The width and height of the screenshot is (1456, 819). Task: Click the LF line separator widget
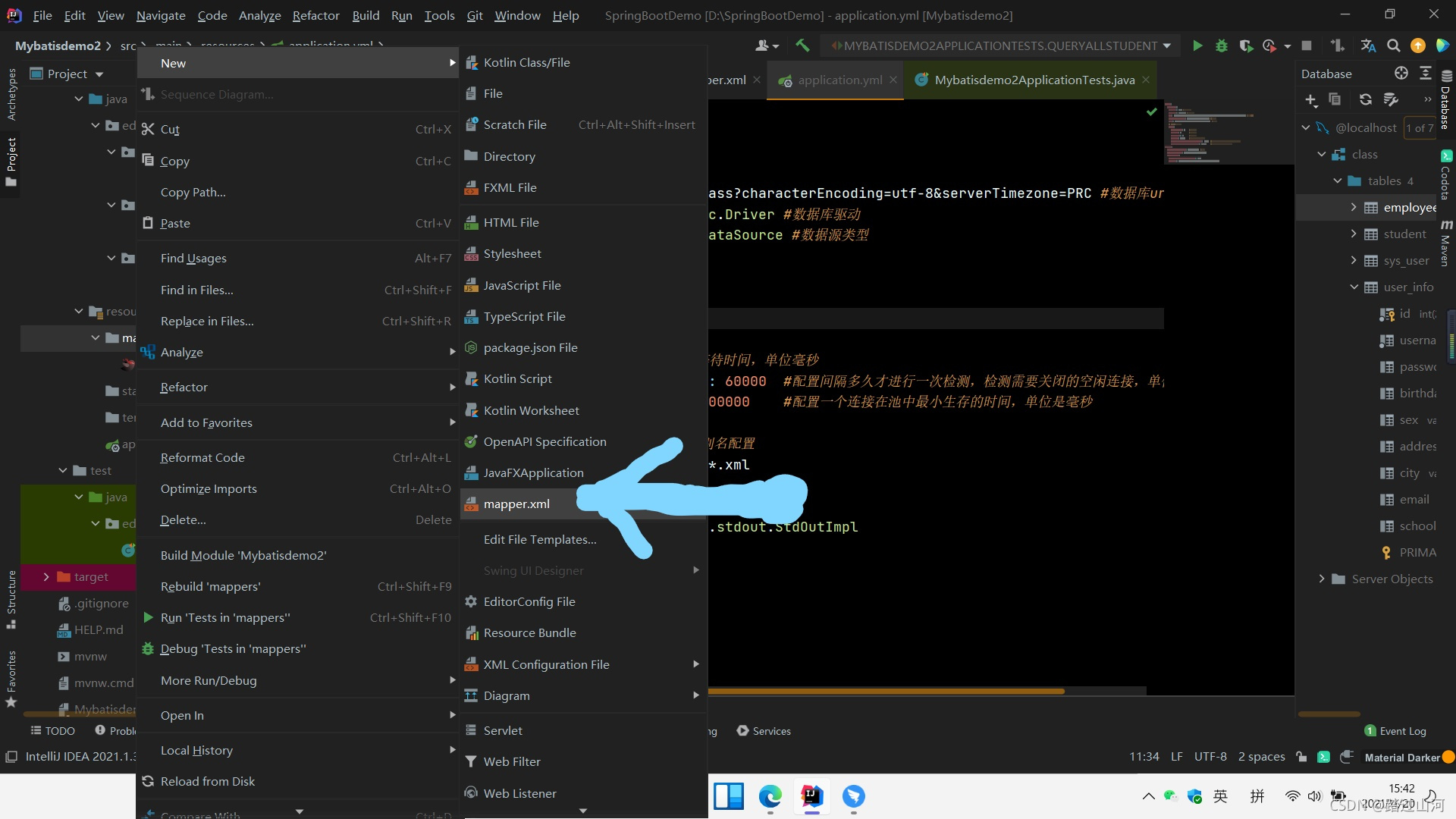1176,756
